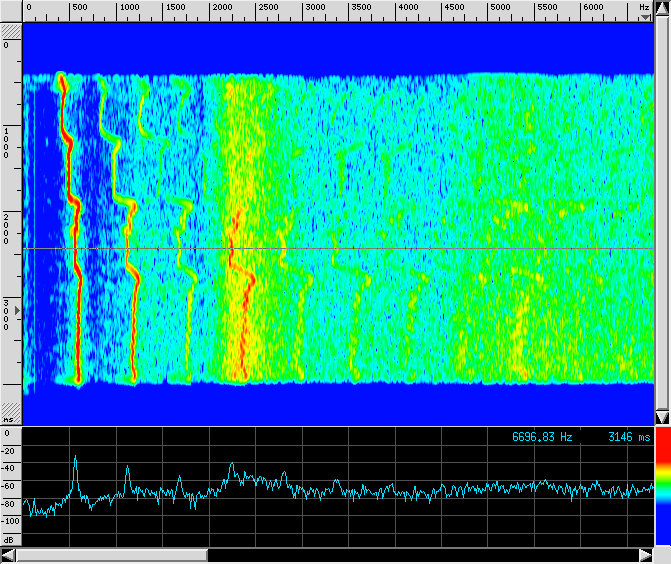The image size is (671, 564).
Task: Click the empty horizontal scrollbar track right of thumb
Action: (x=420, y=555)
